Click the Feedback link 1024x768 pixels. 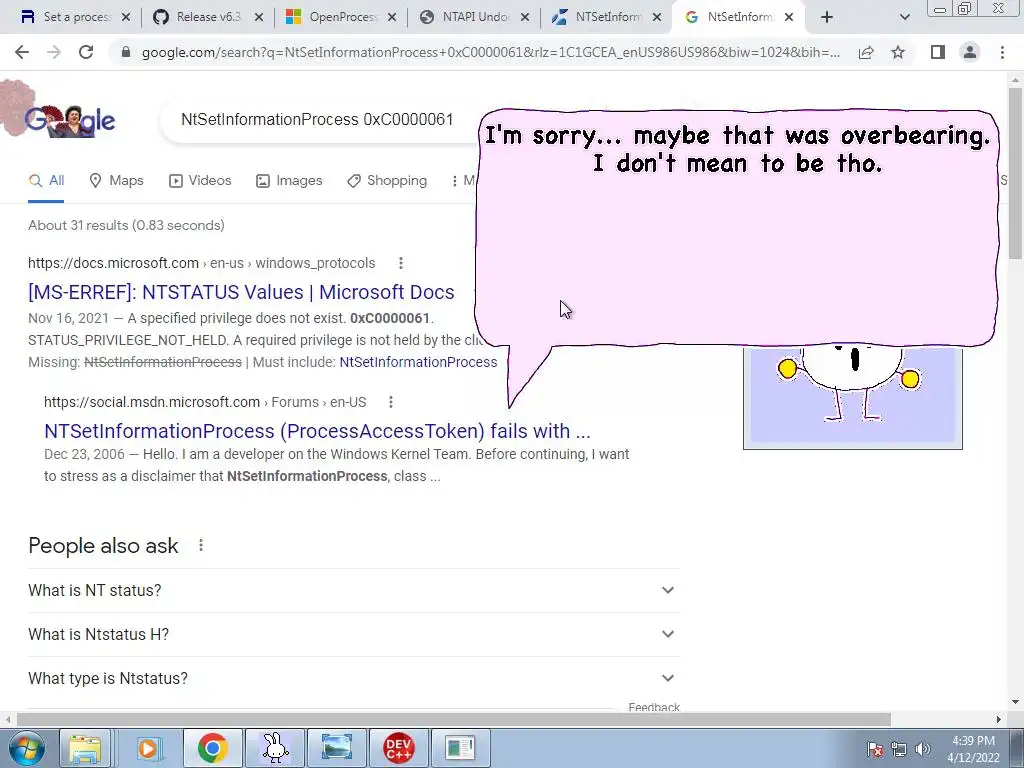click(x=654, y=707)
